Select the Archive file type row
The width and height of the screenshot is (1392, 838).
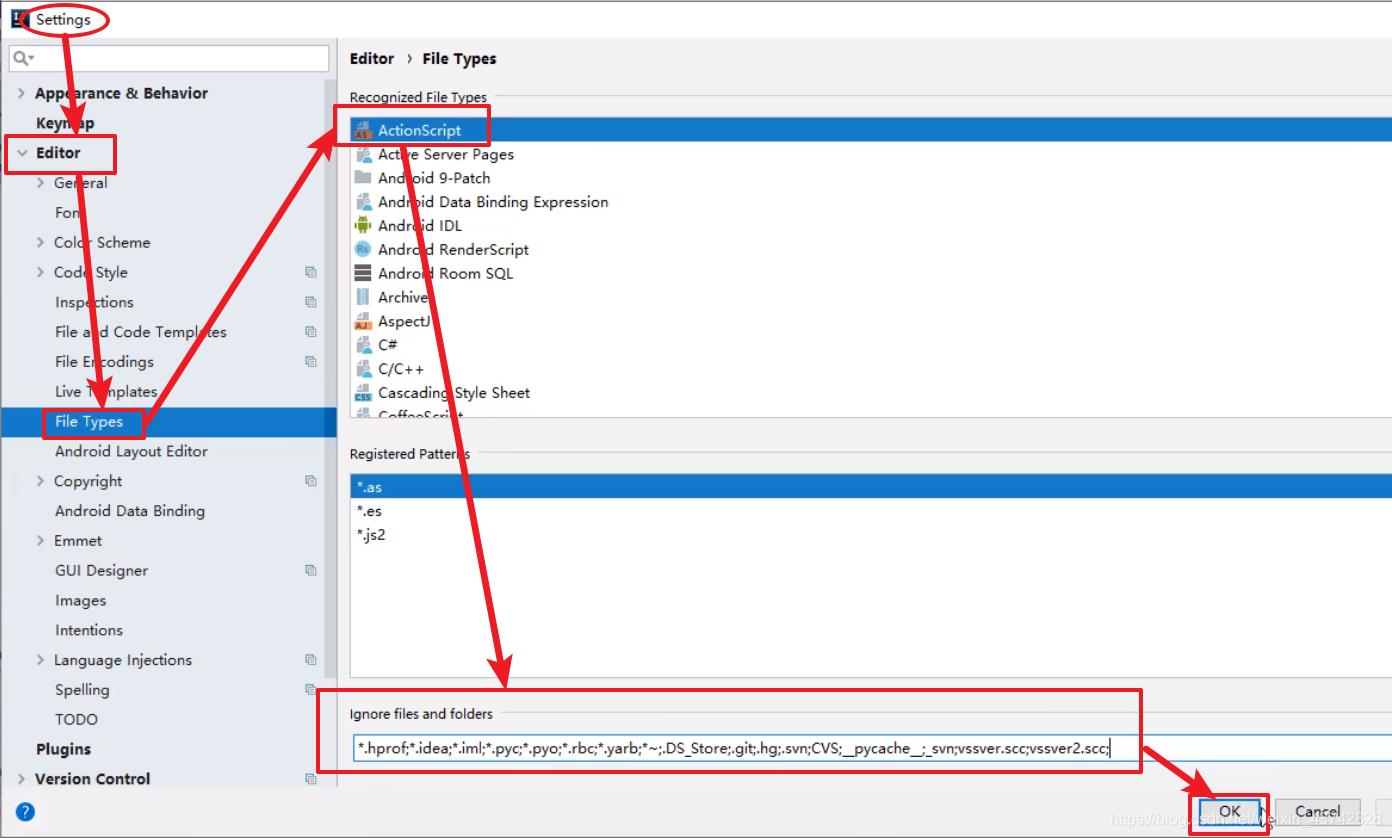pos(871,297)
